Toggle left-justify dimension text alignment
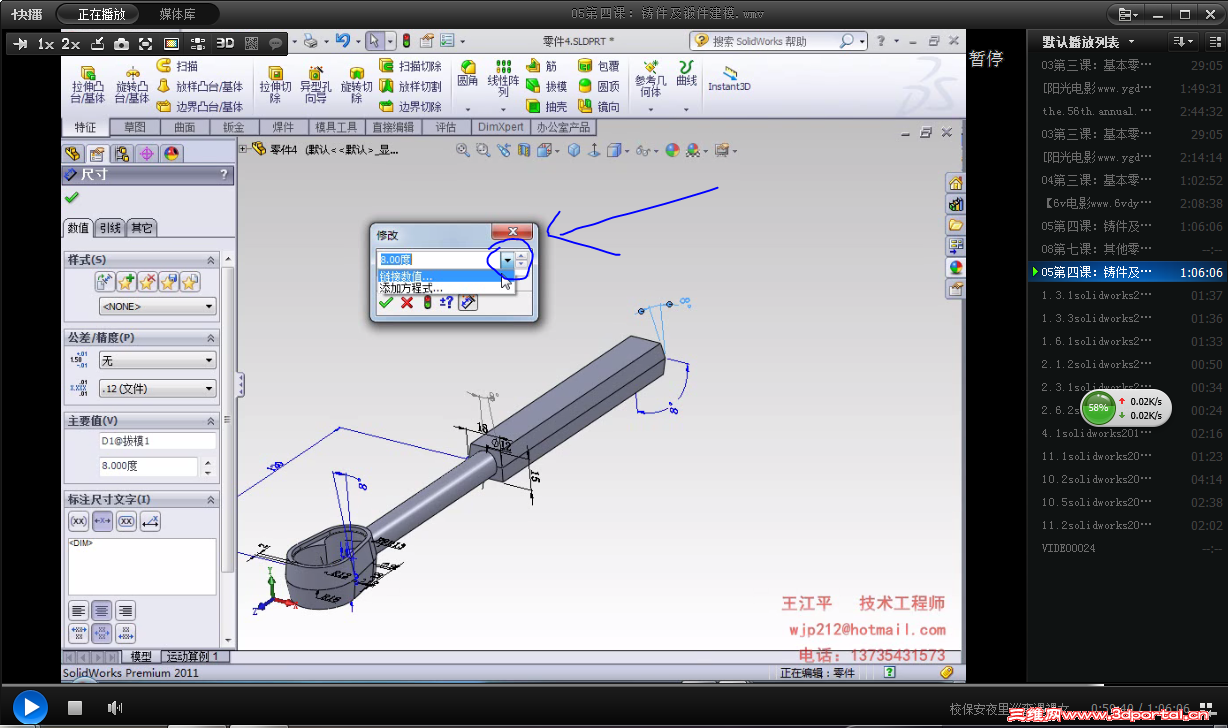Image resolution: width=1228 pixels, height=728 pixels. (78, 611)
